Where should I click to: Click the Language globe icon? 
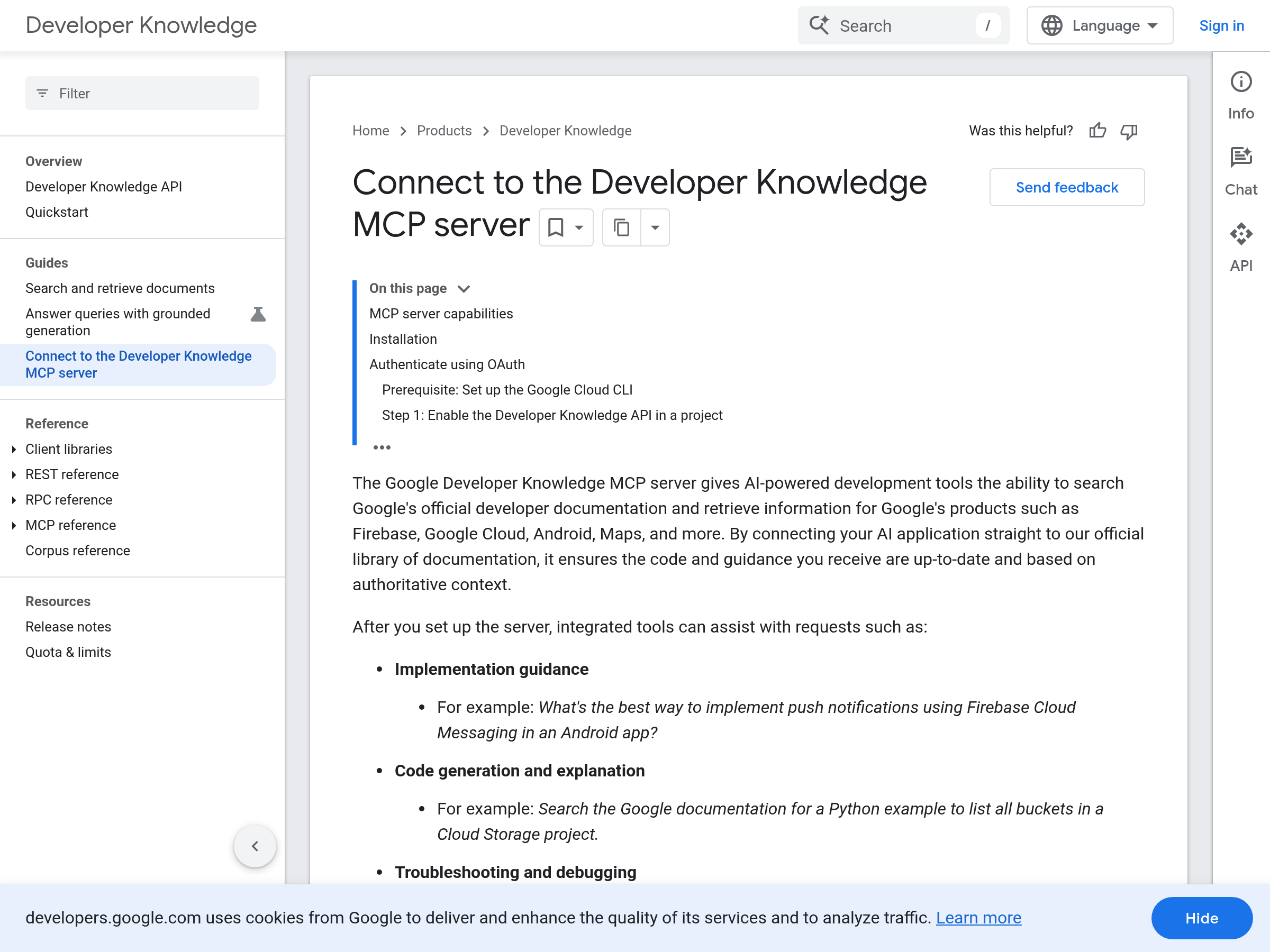[1052, 25]
